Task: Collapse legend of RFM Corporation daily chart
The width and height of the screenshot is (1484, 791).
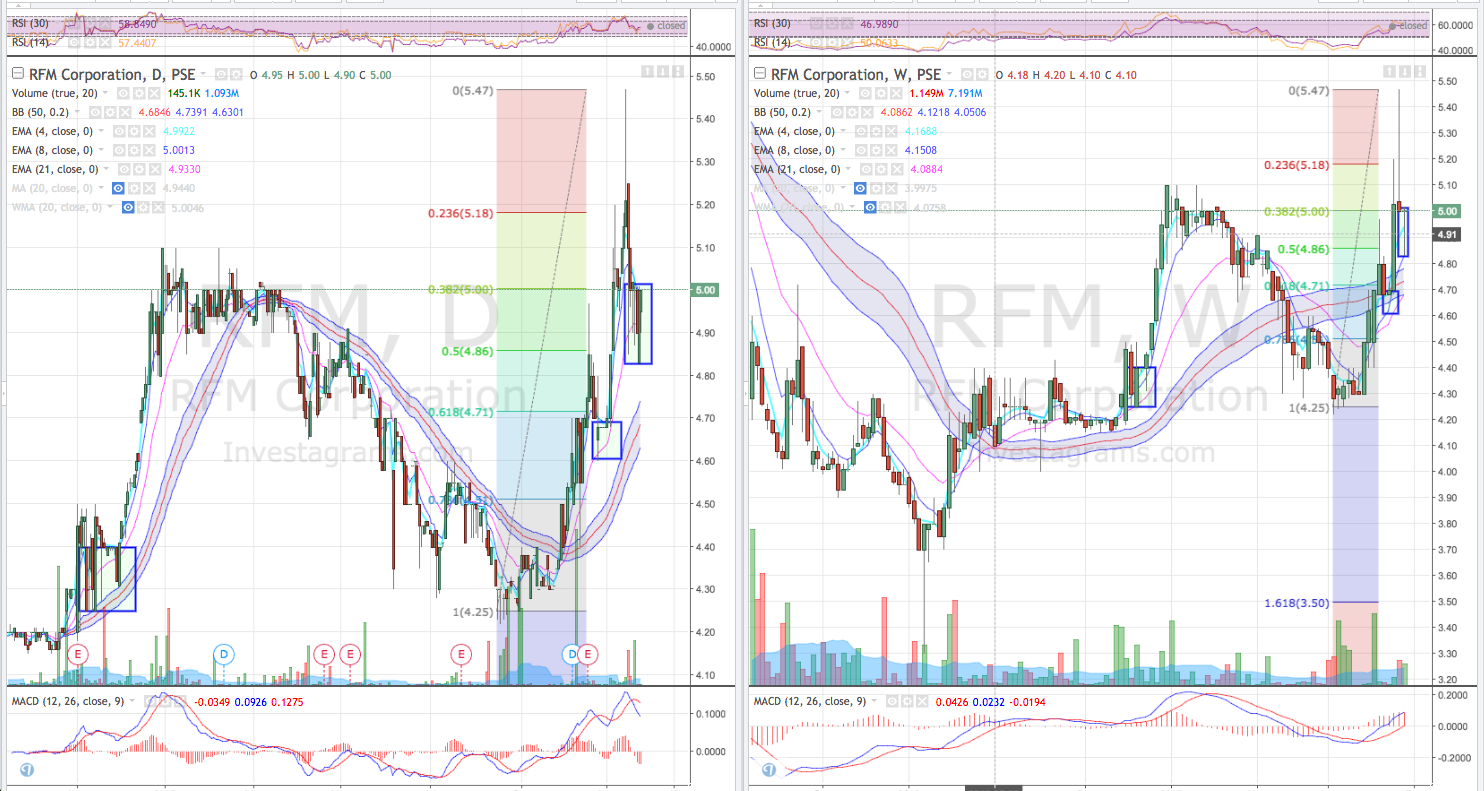Action: pos(18,73)
